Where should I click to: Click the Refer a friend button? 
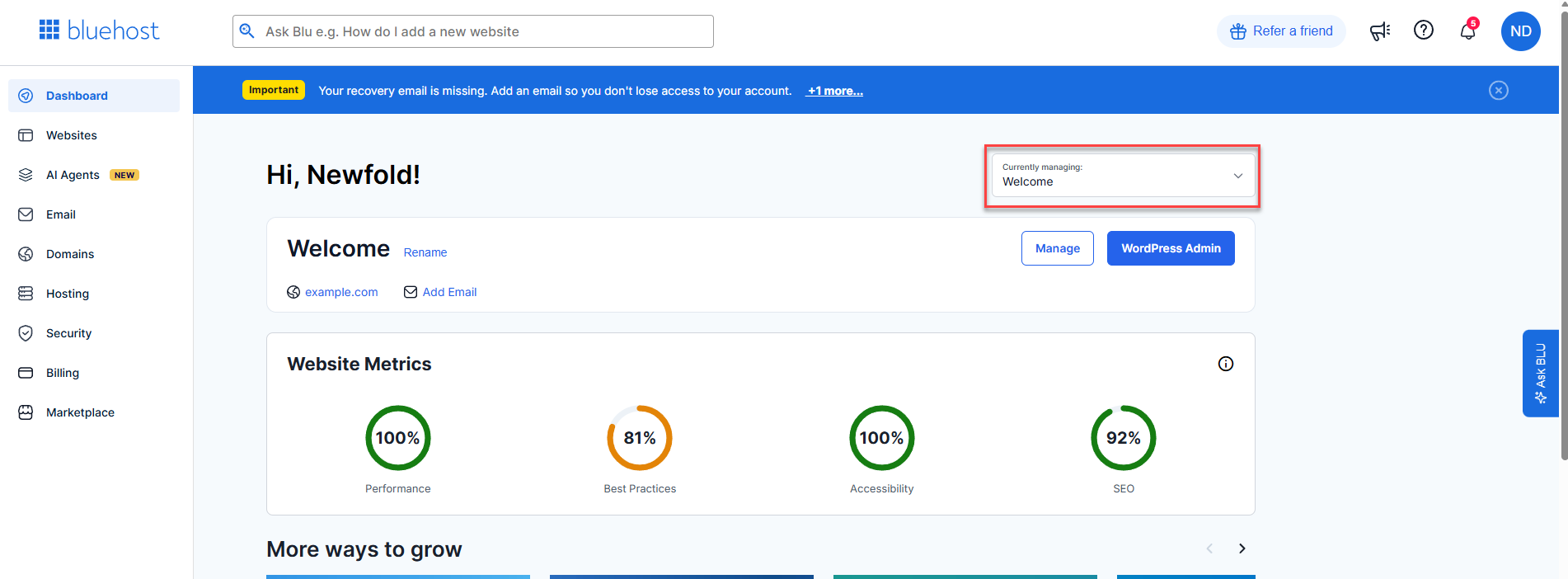[x=1281, y=31]
